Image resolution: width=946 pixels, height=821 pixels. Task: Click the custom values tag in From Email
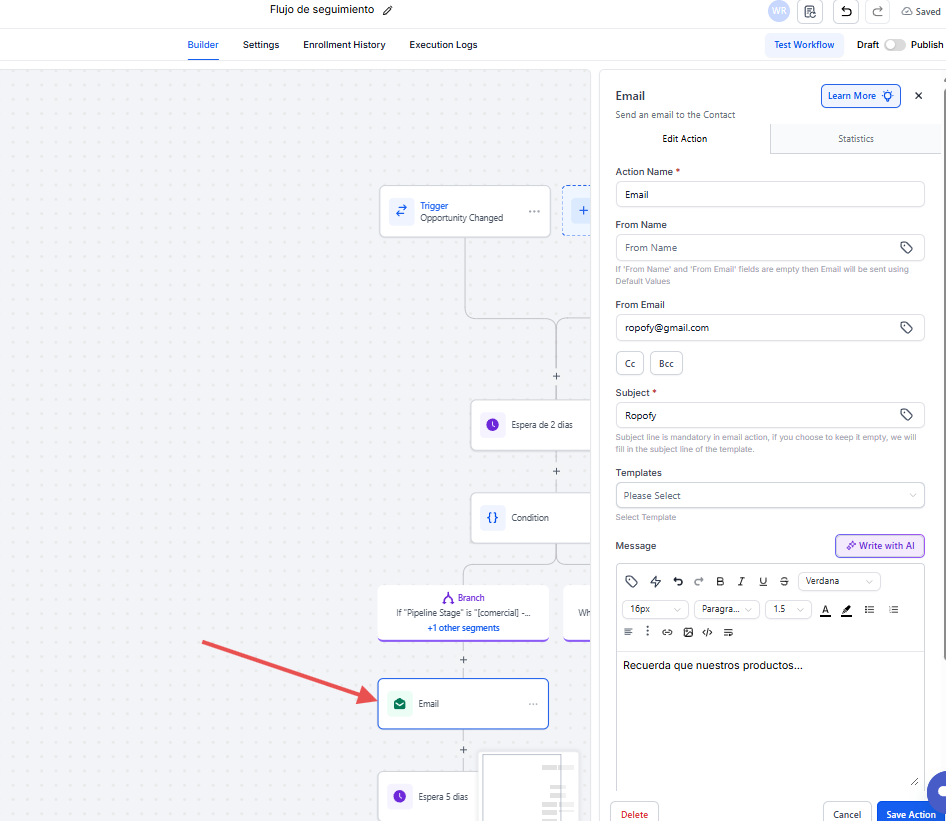click(x=906, y=328)
